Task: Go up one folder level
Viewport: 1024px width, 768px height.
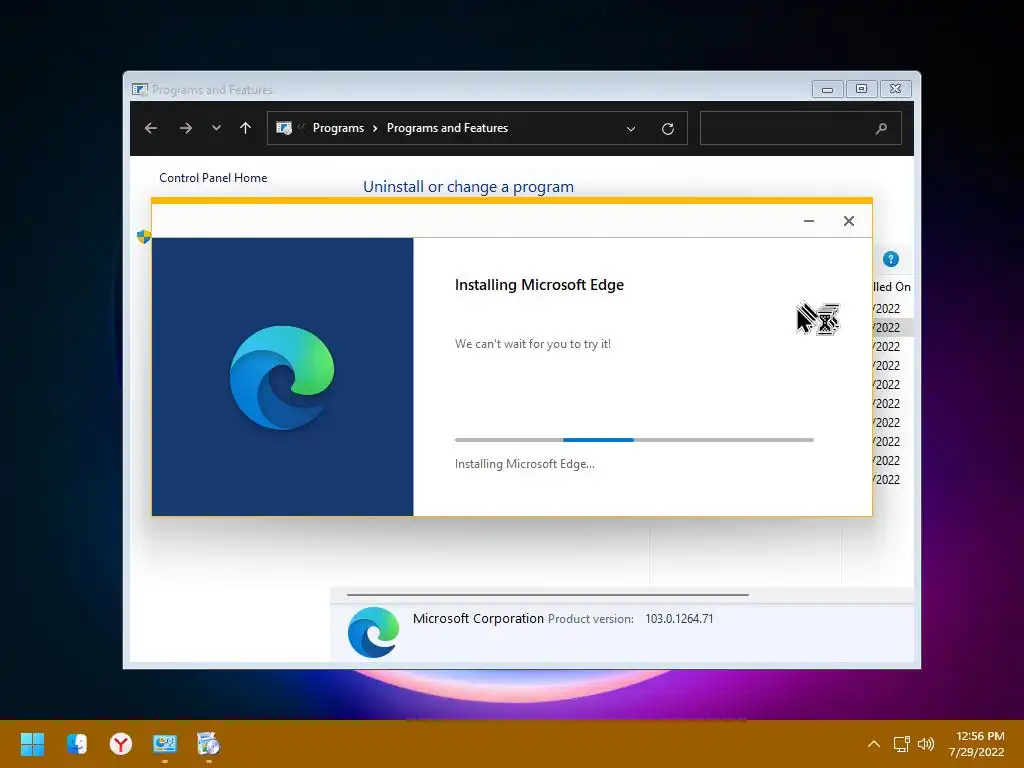Action: click(x=246, y=128)
